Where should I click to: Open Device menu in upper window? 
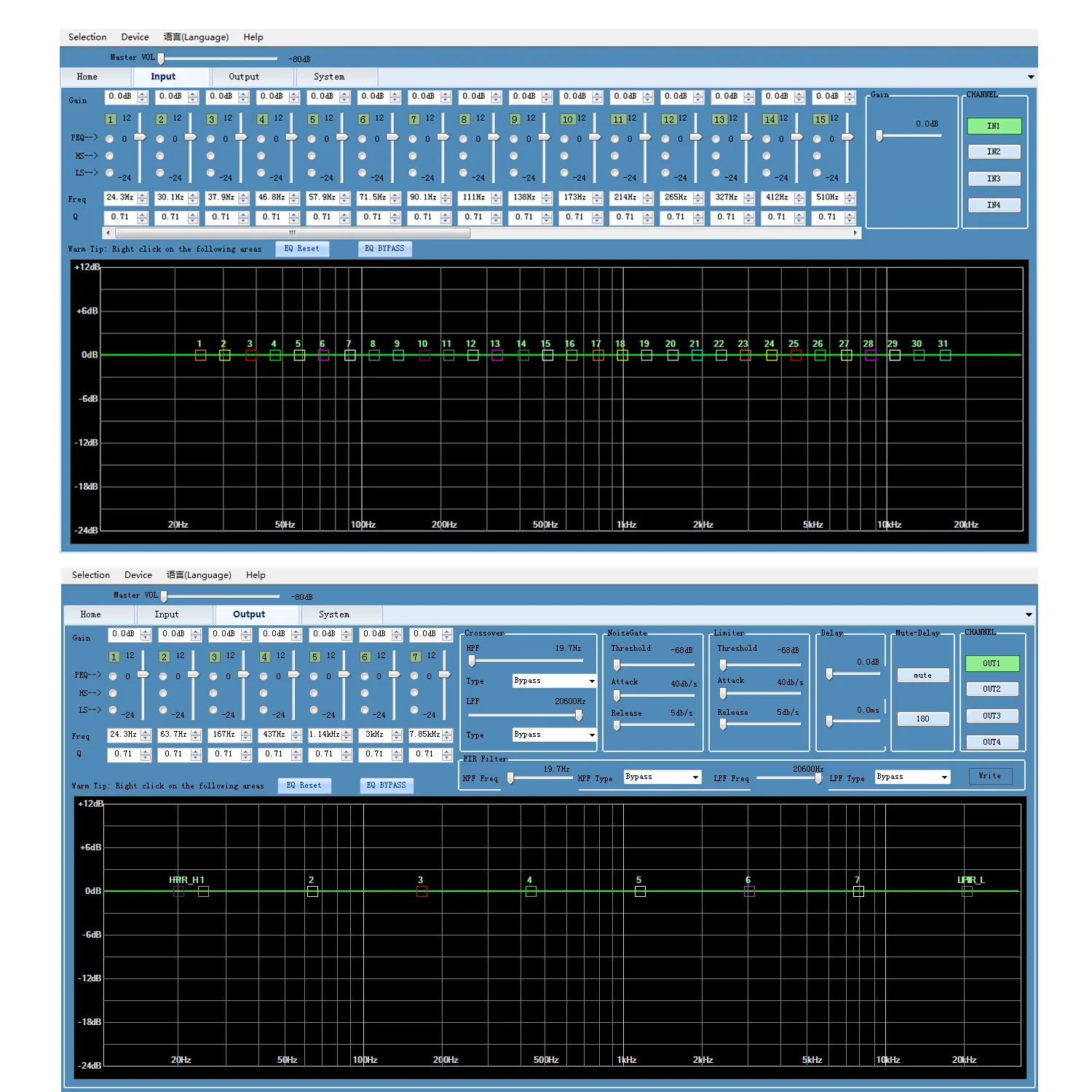tap(135, 37)
